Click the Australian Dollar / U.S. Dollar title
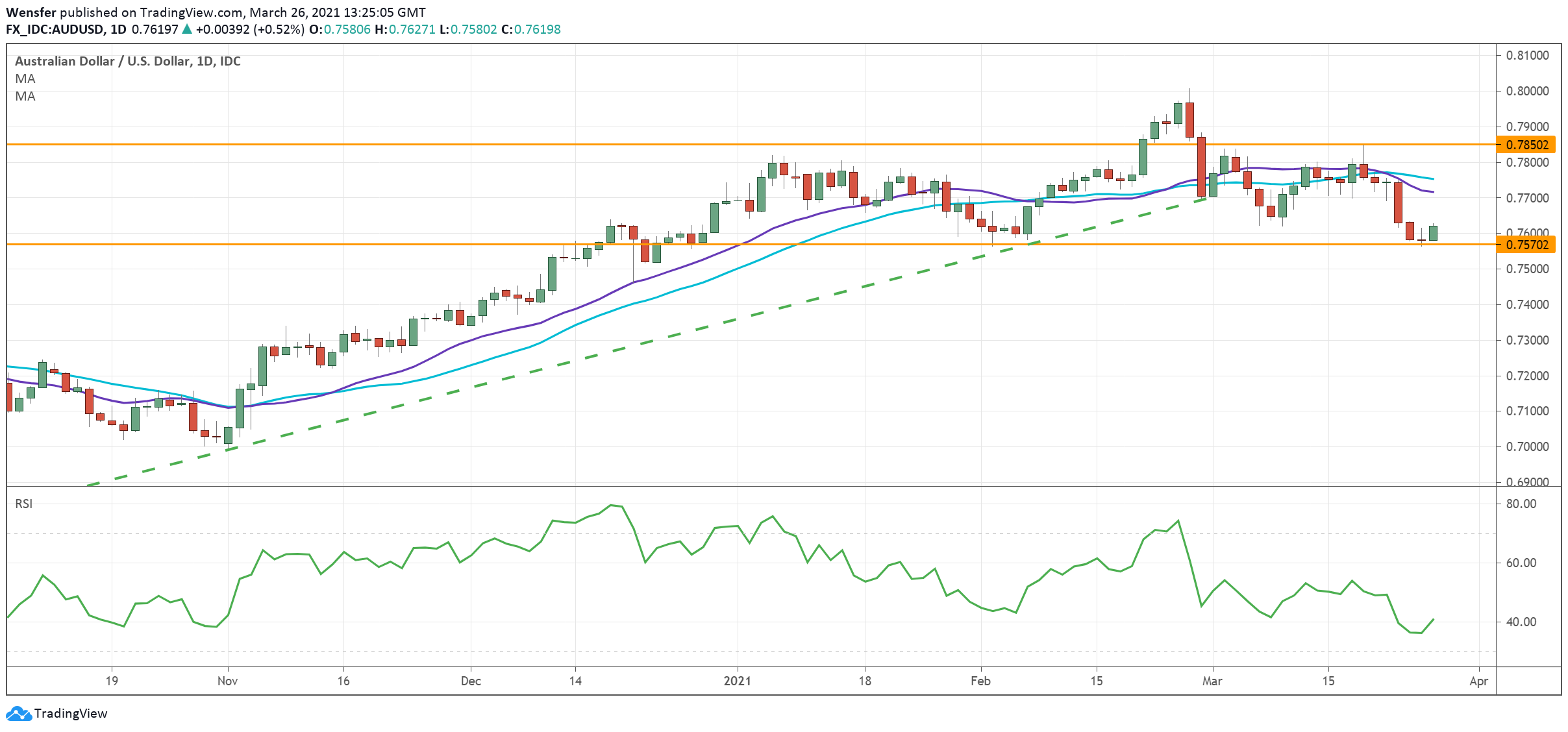The height and width of the screenshot is (732, 1568). 127,61
